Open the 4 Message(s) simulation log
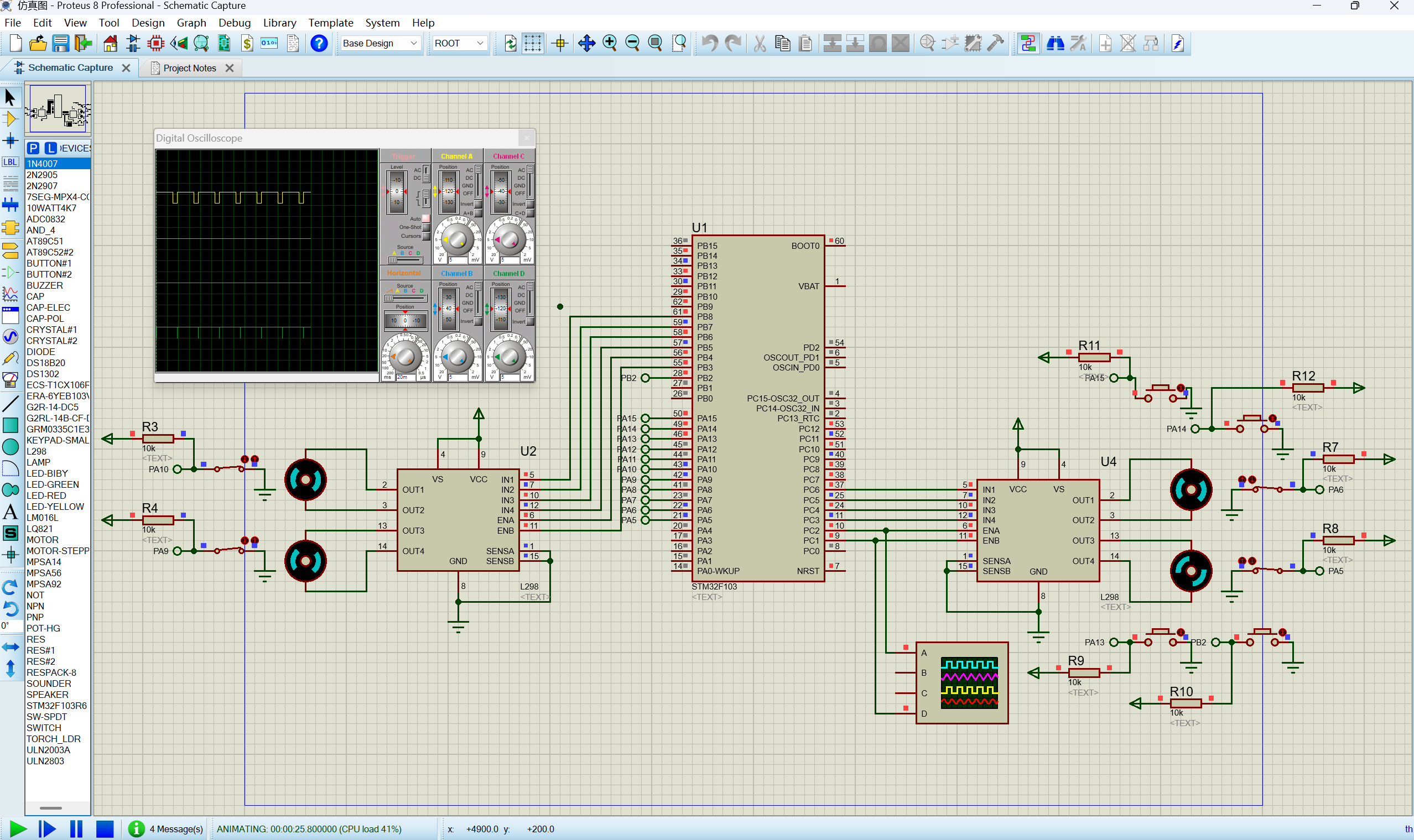Image resolution: width=1414 pixels, height=840 pixels. tap(166, 829)
